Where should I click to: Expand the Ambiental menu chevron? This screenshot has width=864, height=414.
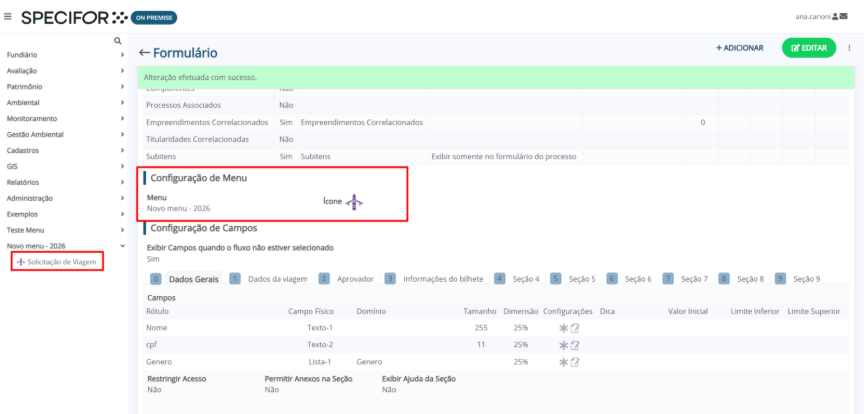(x=122, y=103)
